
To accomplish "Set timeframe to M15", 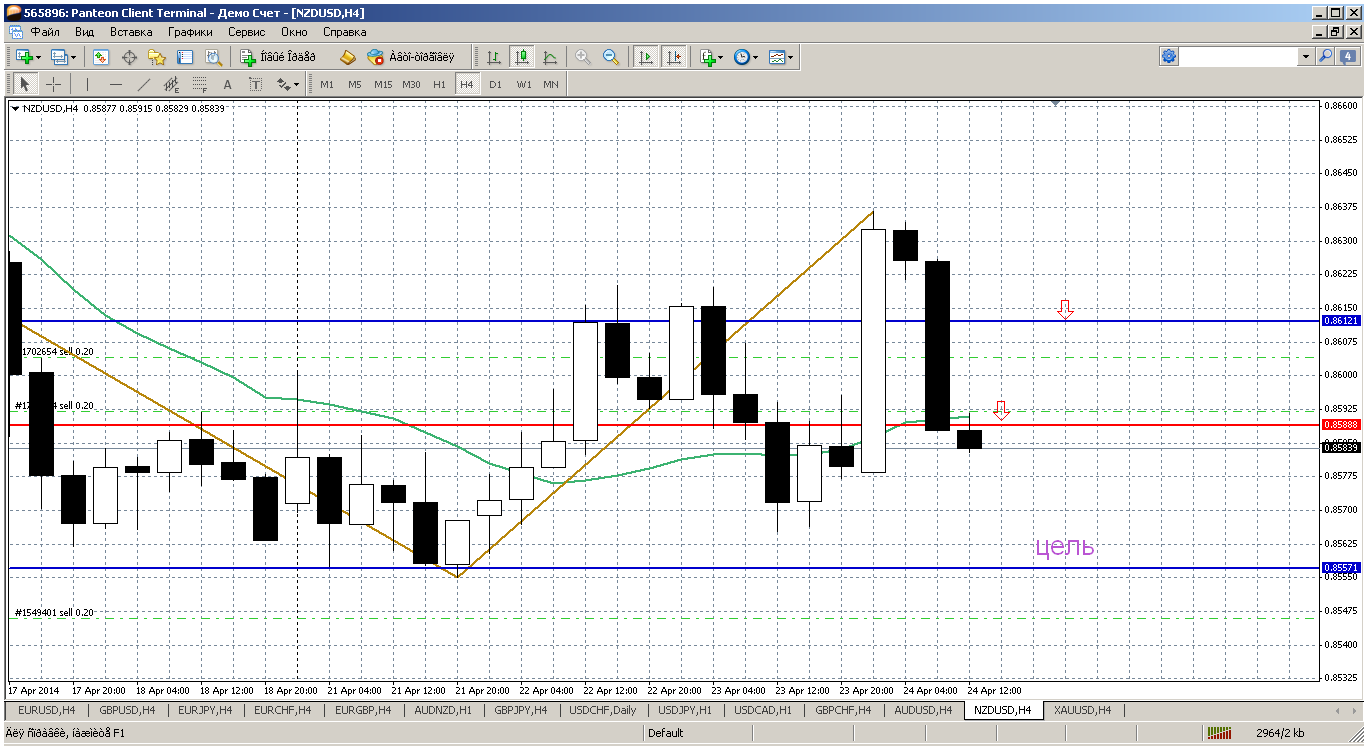I will tap(383, 85).
